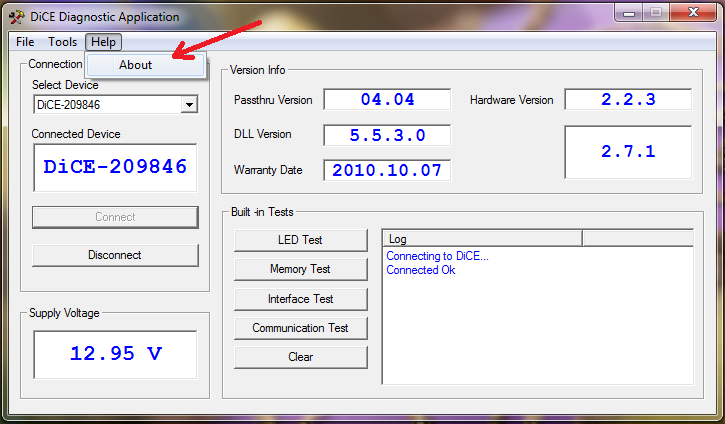Run the Communication Test
Image resolution: width=725 pixels, height=424 pixels.
point(301,328)
